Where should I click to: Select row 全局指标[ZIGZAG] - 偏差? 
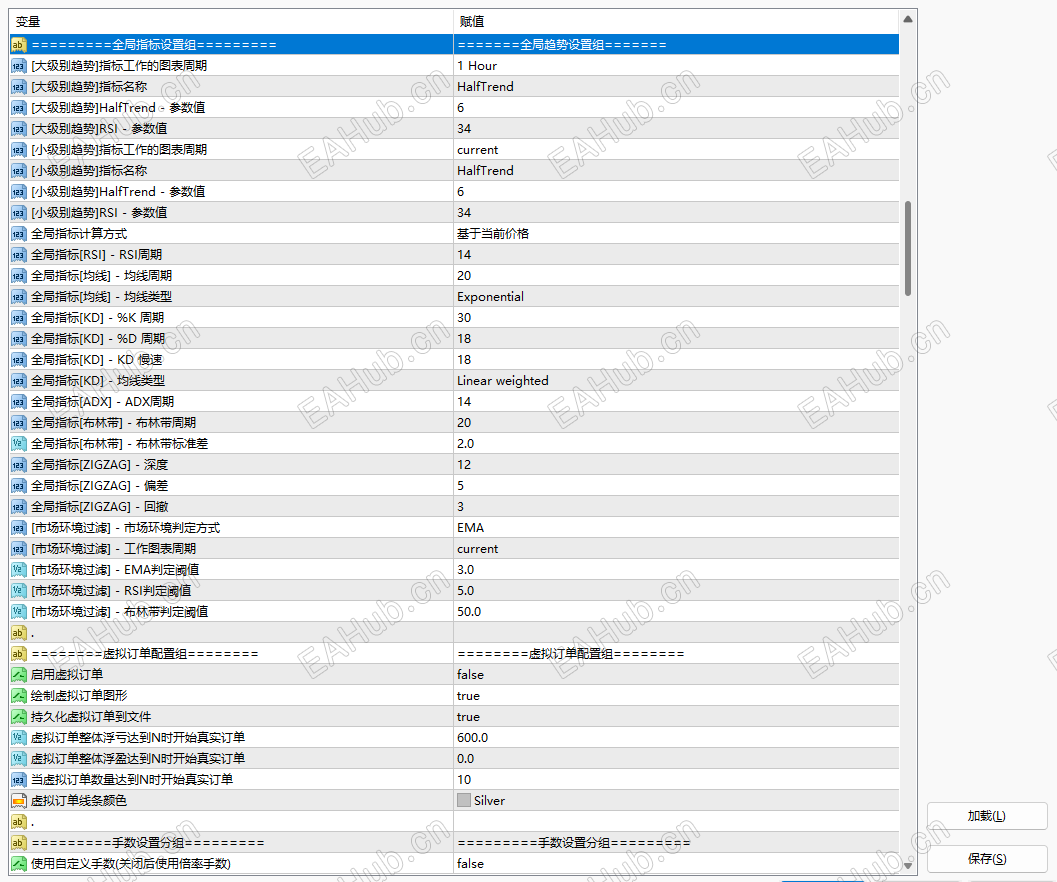coord(454,486)
